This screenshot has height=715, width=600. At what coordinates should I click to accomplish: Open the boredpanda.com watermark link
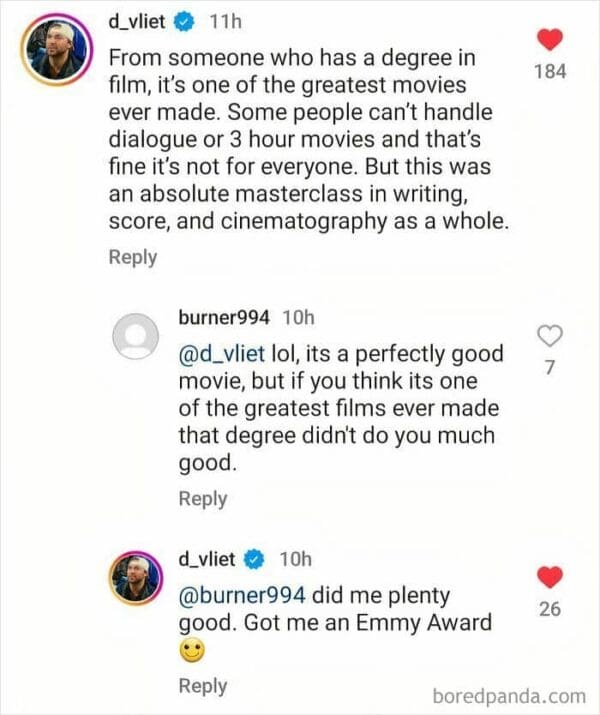[x=511, y=695]
